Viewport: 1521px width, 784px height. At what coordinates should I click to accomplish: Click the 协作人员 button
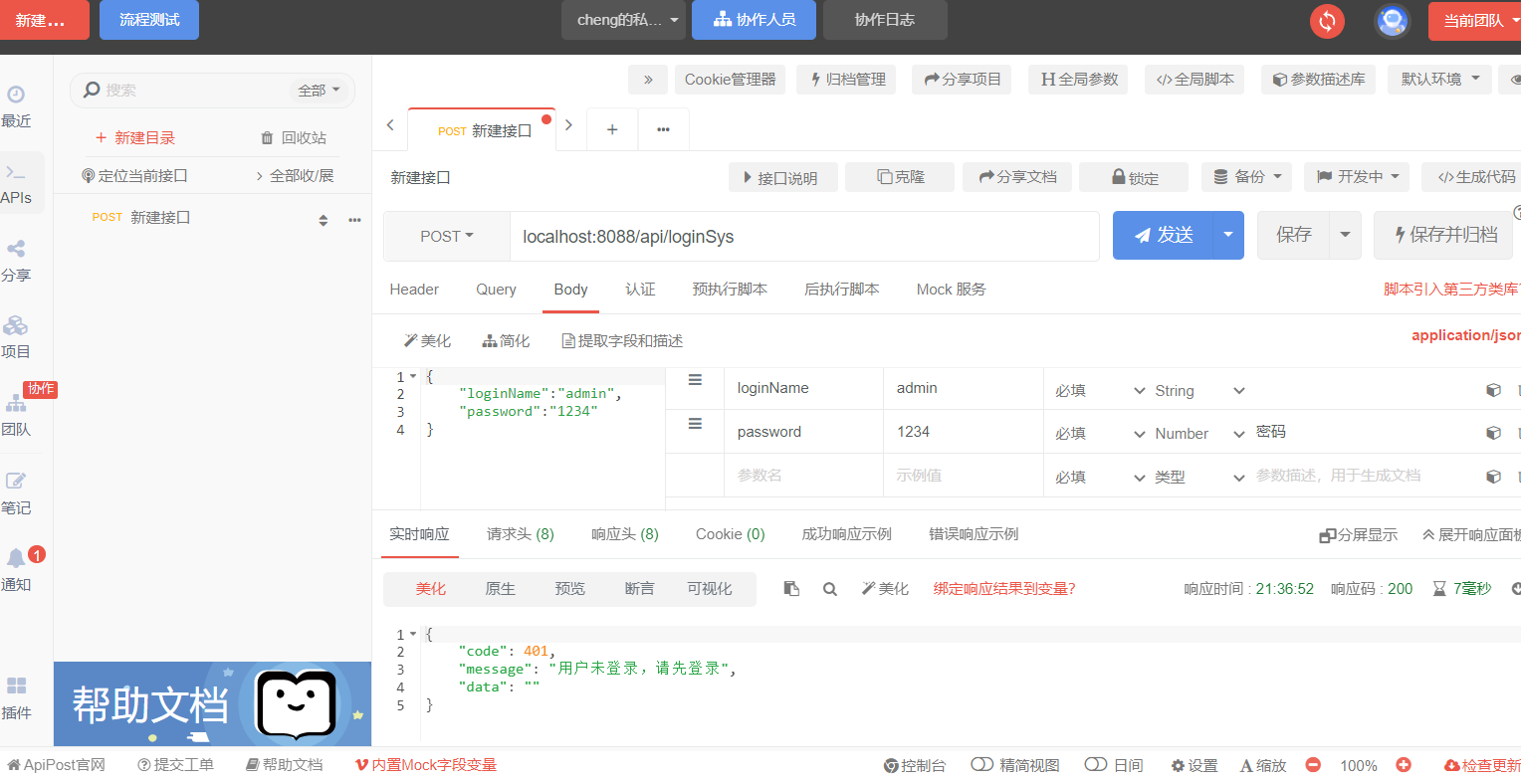[x=754, y=20]
